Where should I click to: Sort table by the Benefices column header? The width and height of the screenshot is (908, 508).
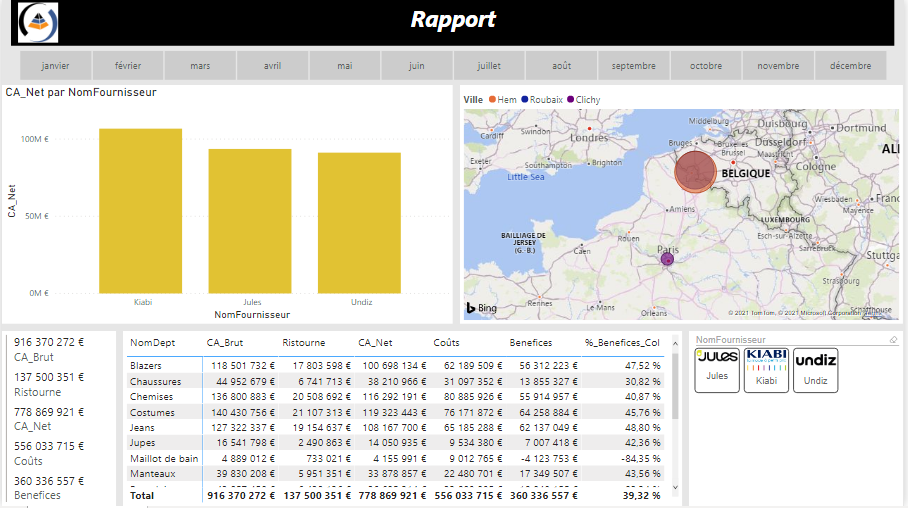[530, 342]
